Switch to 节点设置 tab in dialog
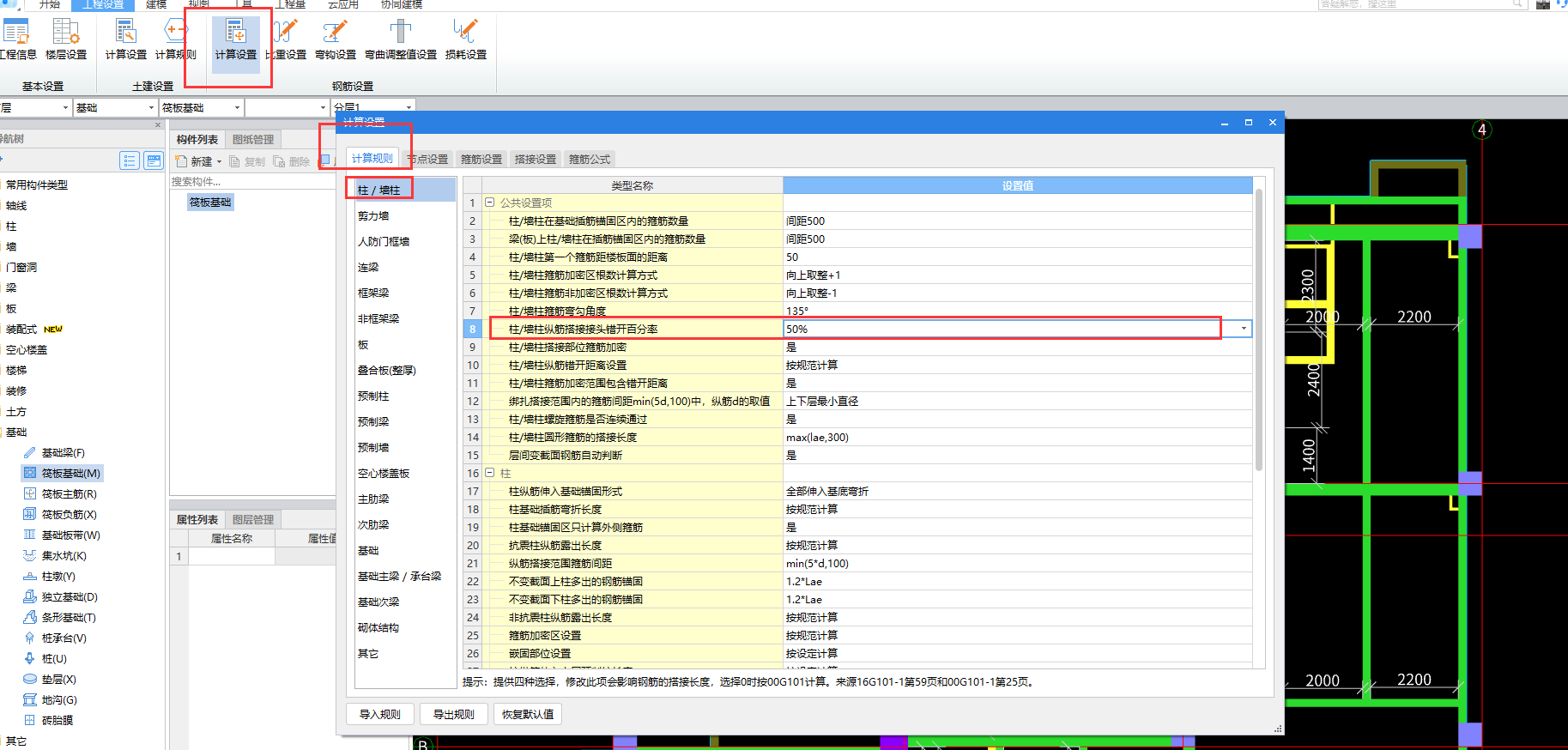This screenshot has width=1568, height=750. coord(427,159)
